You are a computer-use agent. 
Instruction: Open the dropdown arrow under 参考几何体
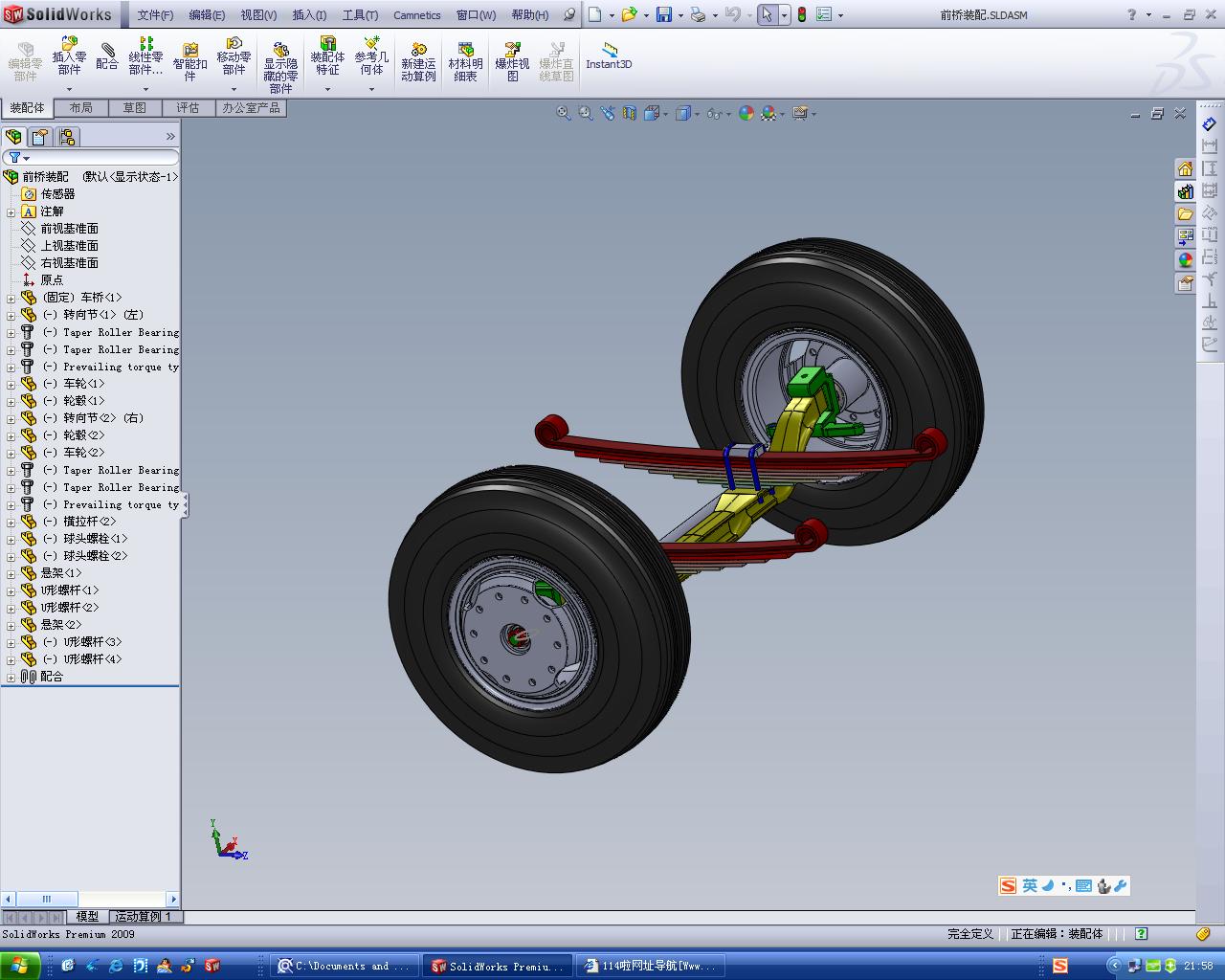click(x=371, y=89)
